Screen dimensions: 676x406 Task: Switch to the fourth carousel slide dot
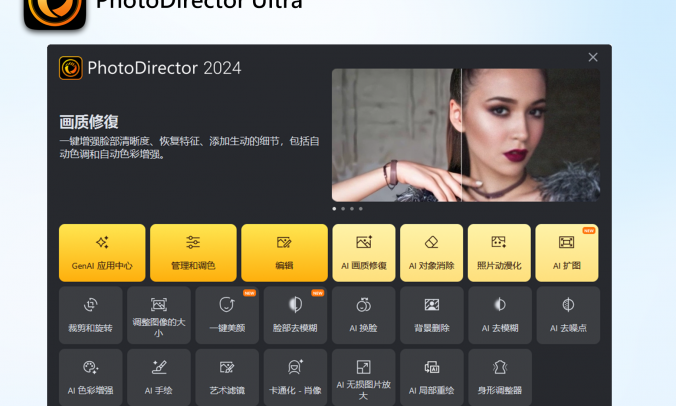361,209
